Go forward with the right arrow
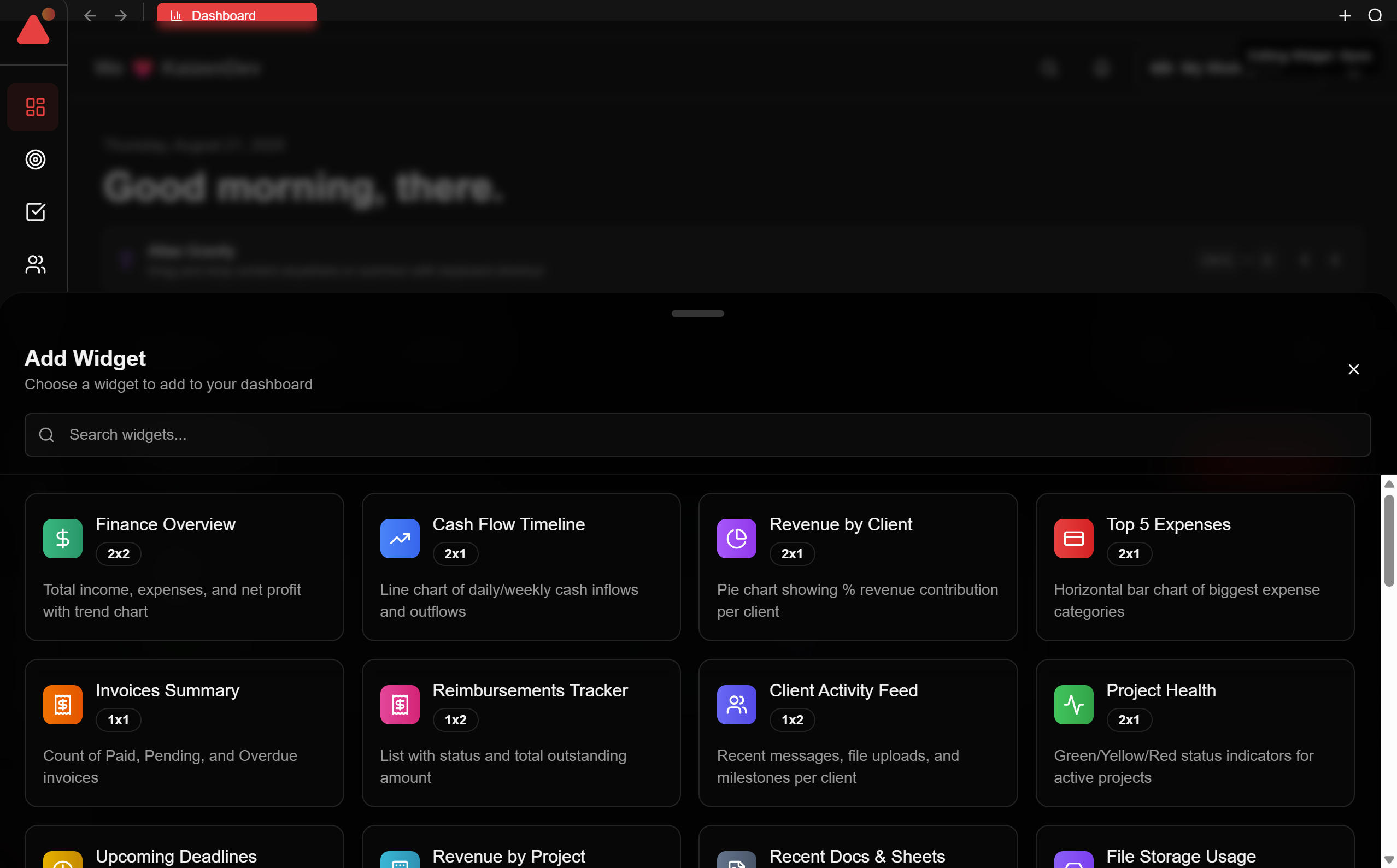This screenshot has height=868, width=1397. click(x=121, y=15)
